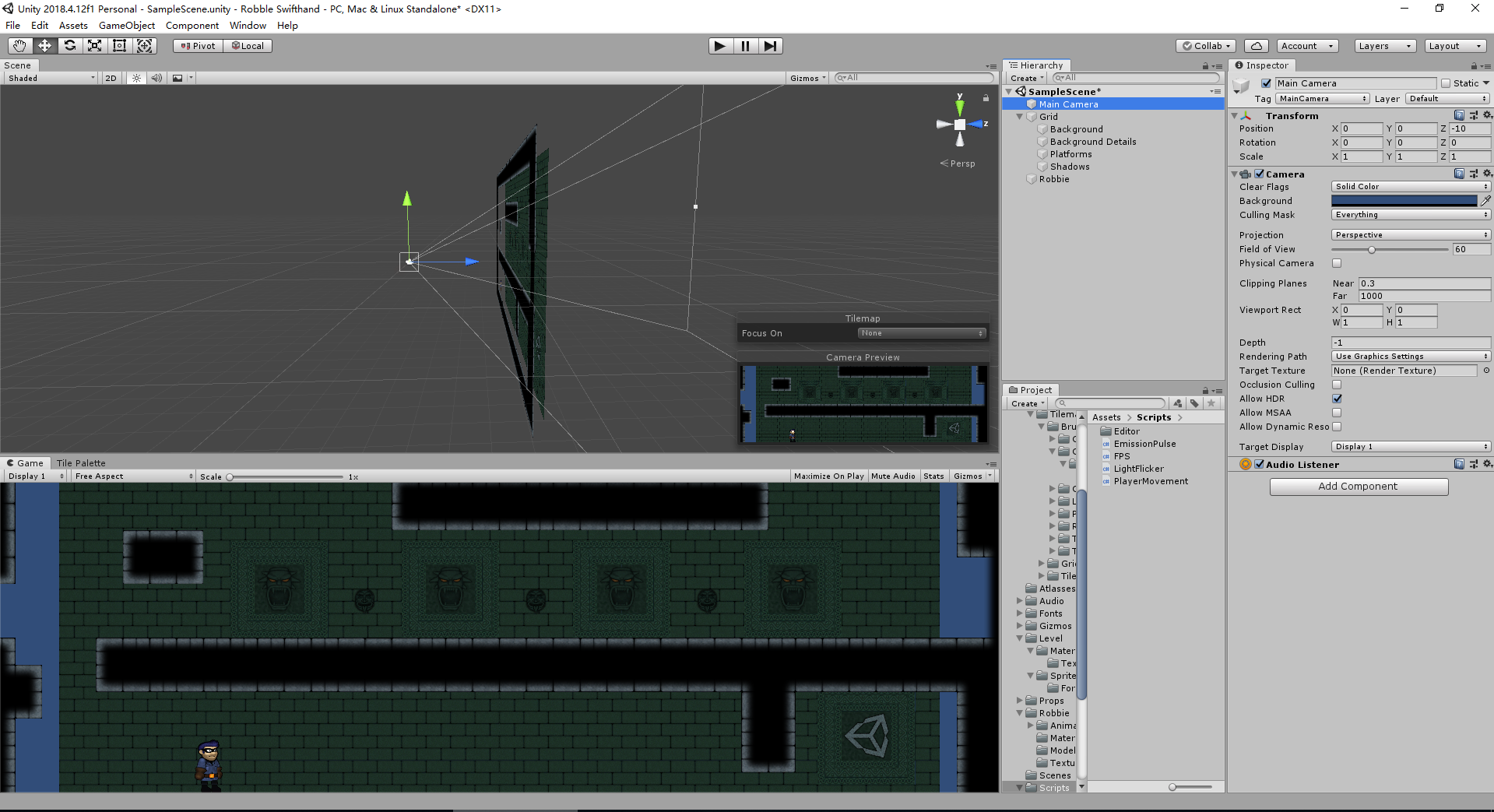Screen dimensions: 1494x812
Task: Click the Background color swatch
Action: [1404, 201]
